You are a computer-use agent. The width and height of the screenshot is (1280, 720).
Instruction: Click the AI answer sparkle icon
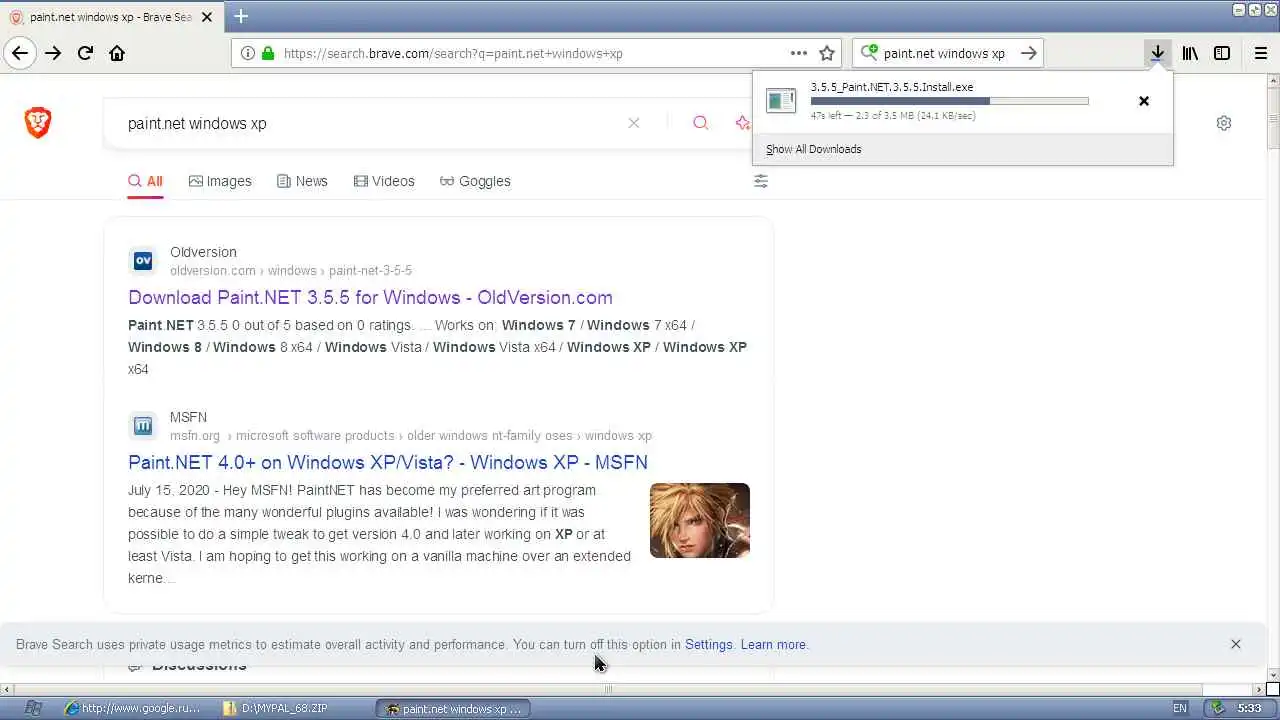click(743, 123)
